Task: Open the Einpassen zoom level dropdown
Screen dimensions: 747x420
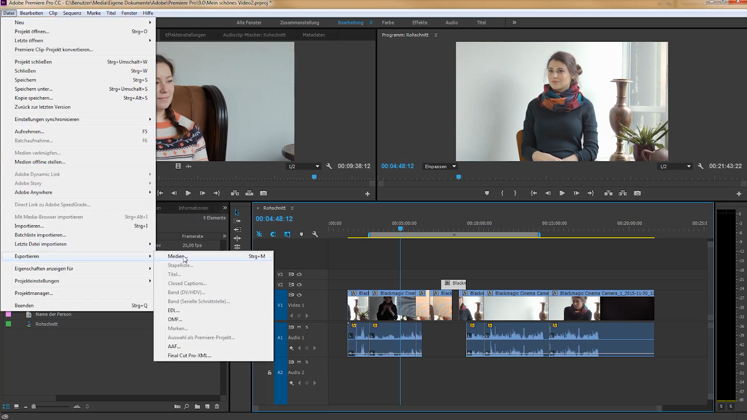Action: 439,166
